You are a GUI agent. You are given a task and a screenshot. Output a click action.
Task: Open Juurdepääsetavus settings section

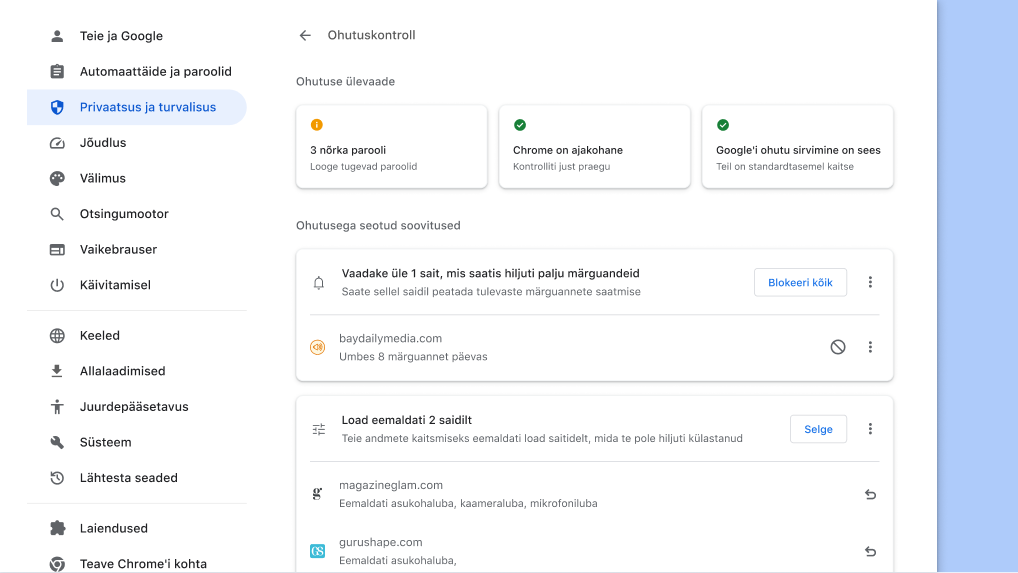click(x=136, y=407)
